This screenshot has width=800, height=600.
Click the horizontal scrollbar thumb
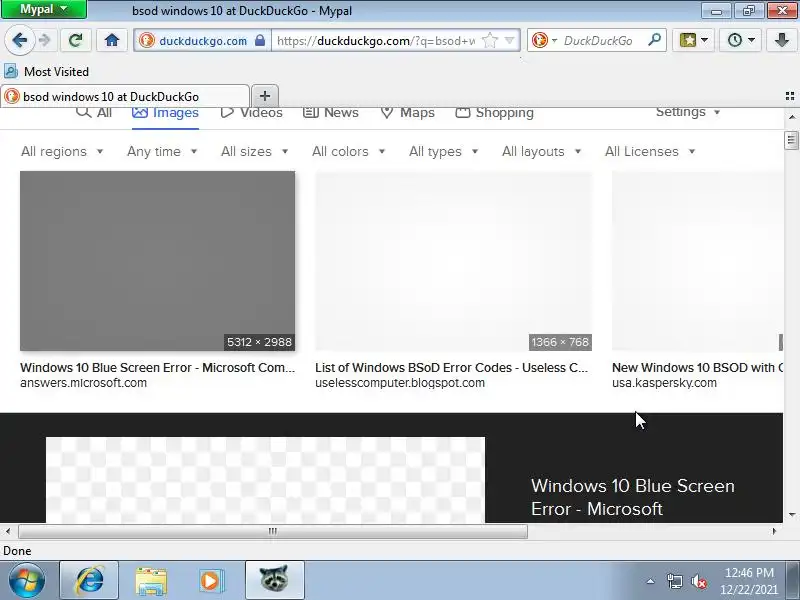pos(273,531)
